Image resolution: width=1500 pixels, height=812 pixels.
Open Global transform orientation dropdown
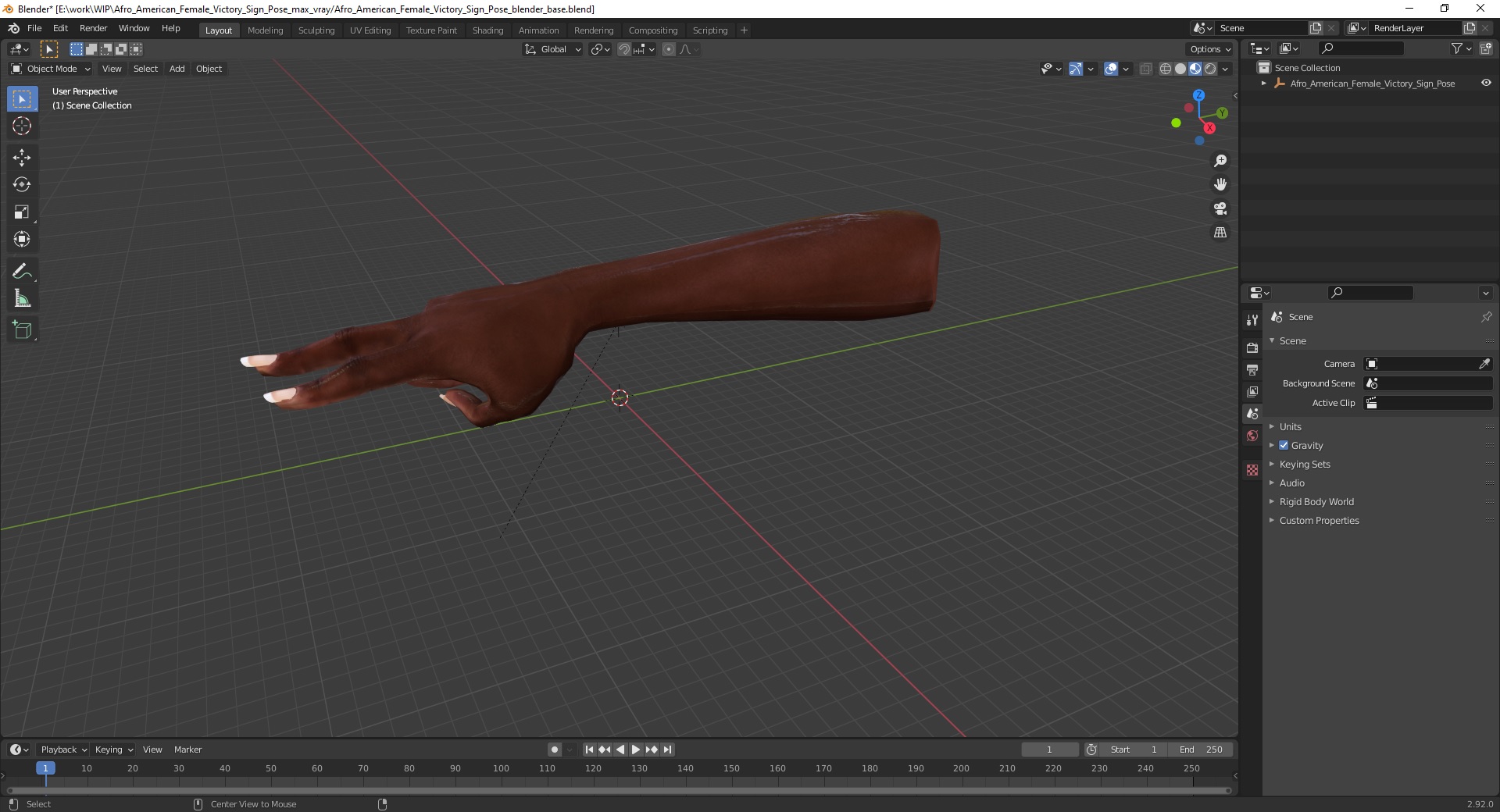coord(553,49)
